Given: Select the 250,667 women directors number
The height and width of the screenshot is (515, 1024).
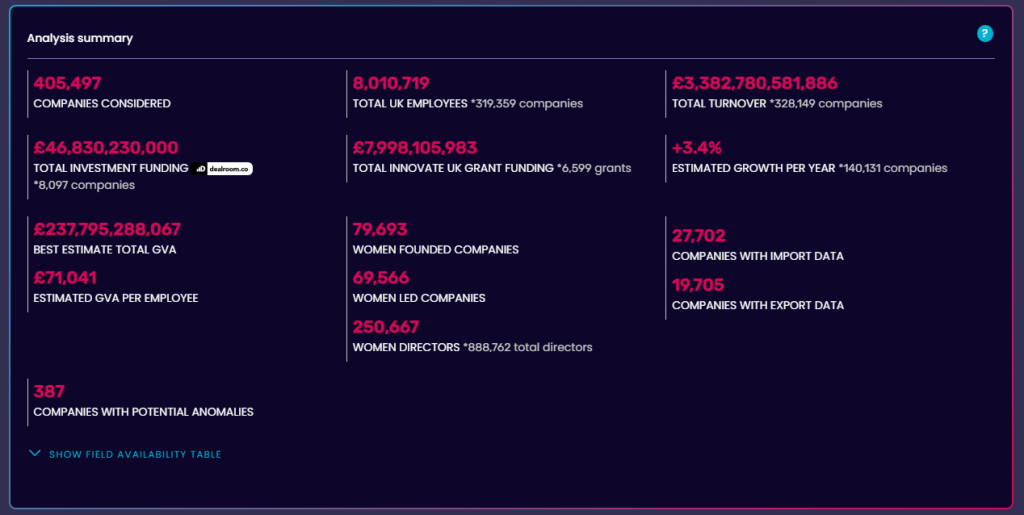Looking at the screenshot, I should coord(386,327).
